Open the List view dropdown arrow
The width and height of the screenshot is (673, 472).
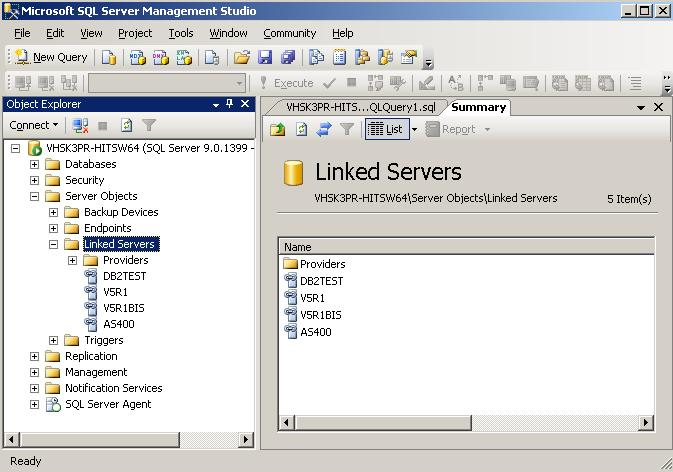414,129
